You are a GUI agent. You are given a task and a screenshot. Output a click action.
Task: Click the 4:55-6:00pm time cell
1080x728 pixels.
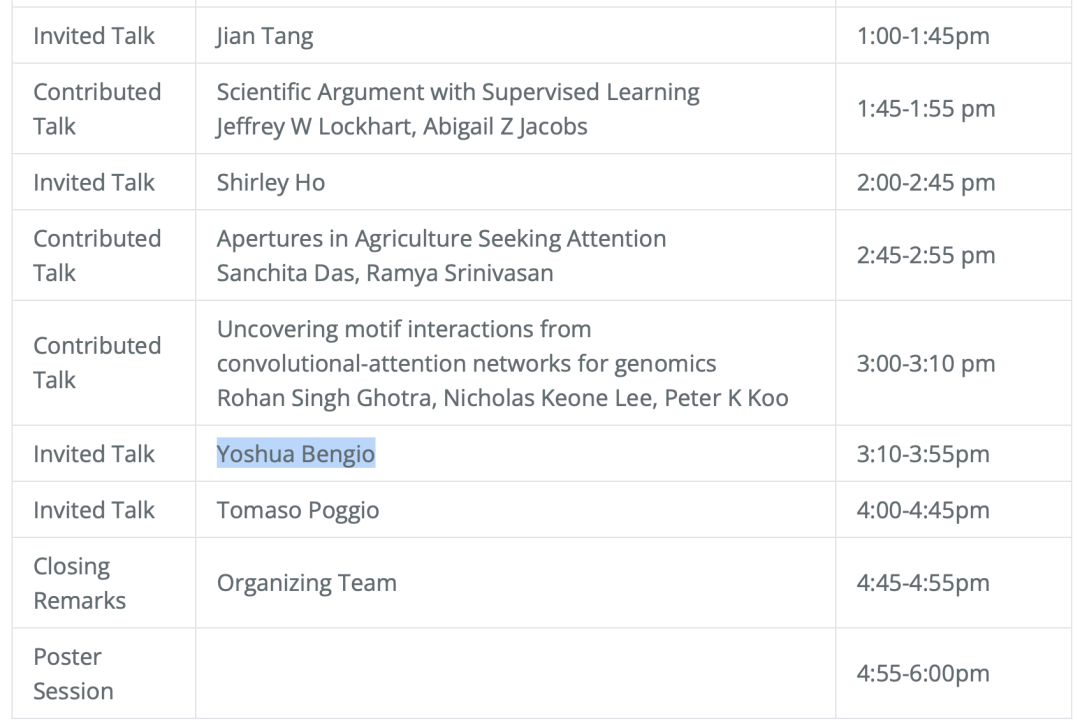coord(923,674)
